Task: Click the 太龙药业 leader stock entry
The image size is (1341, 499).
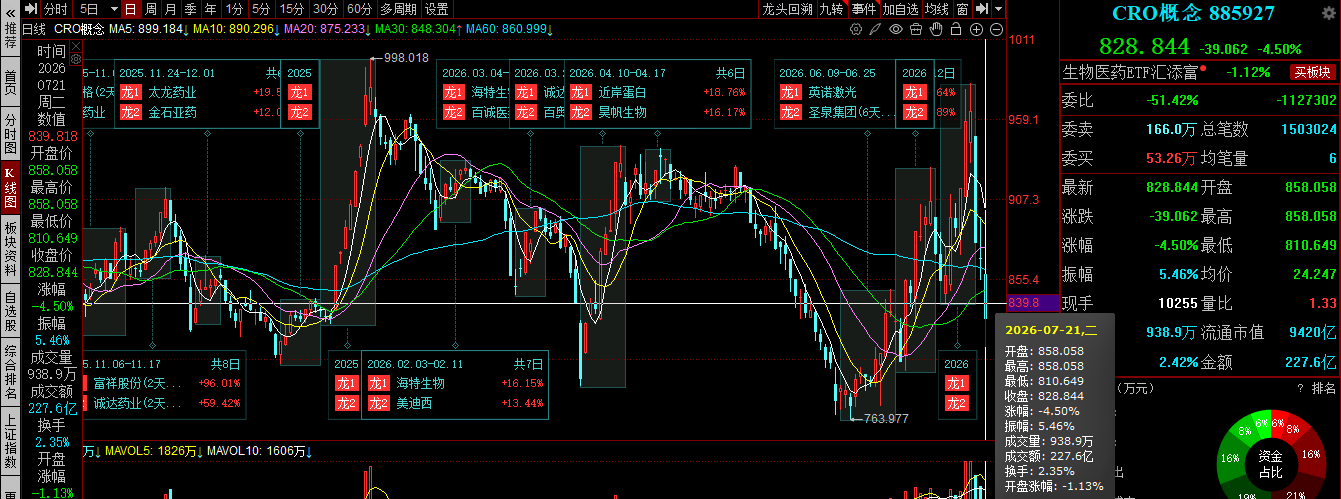Action: pos(173,92)
